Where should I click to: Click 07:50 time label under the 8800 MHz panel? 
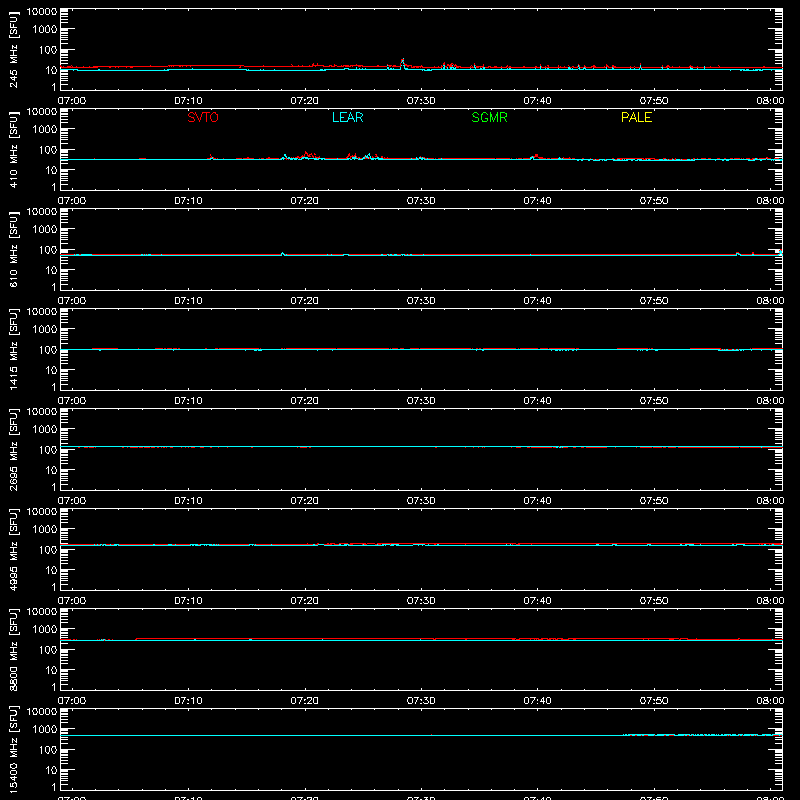[654, 701]
